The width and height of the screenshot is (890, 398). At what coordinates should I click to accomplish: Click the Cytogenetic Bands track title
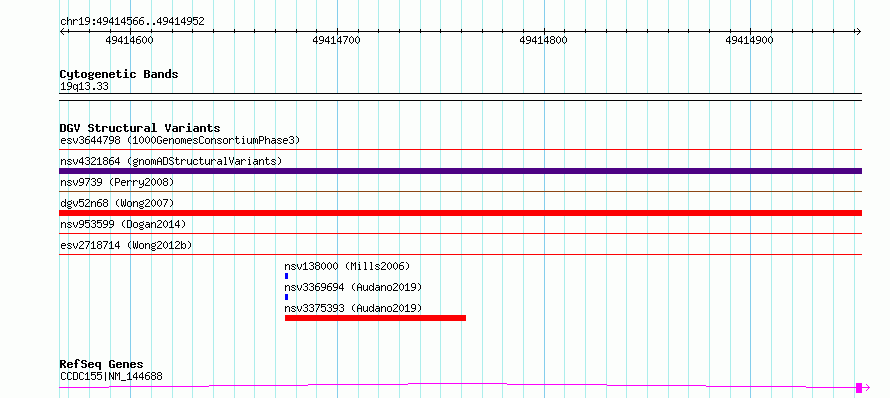pos(119,74)
